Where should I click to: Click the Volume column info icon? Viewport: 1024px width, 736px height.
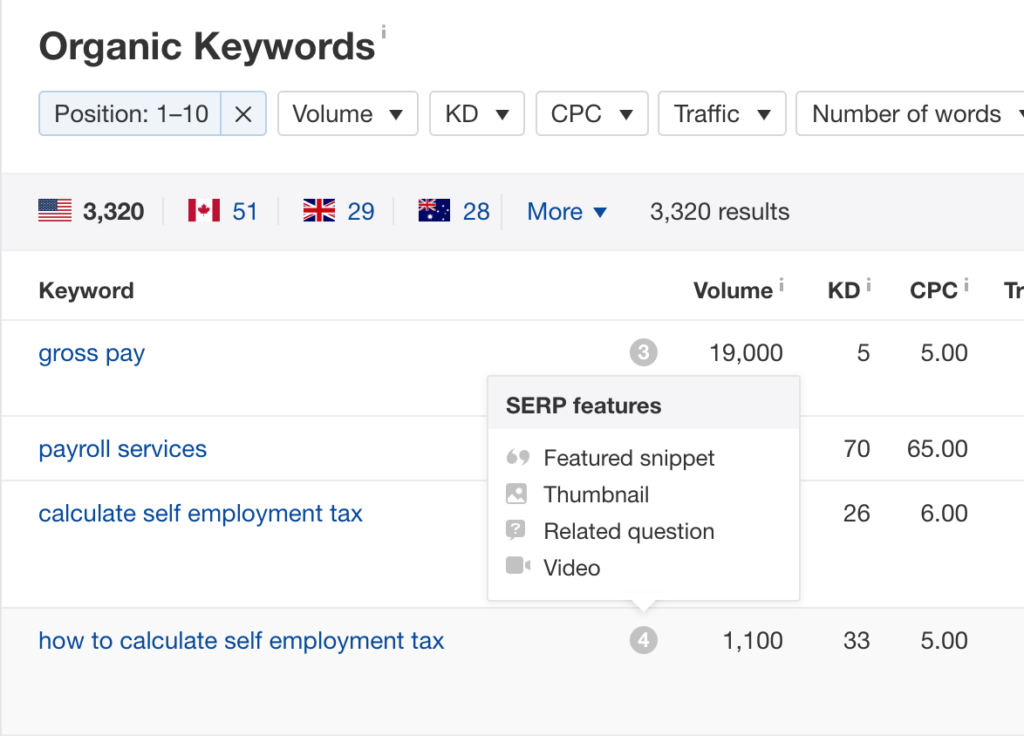[781, 285]
